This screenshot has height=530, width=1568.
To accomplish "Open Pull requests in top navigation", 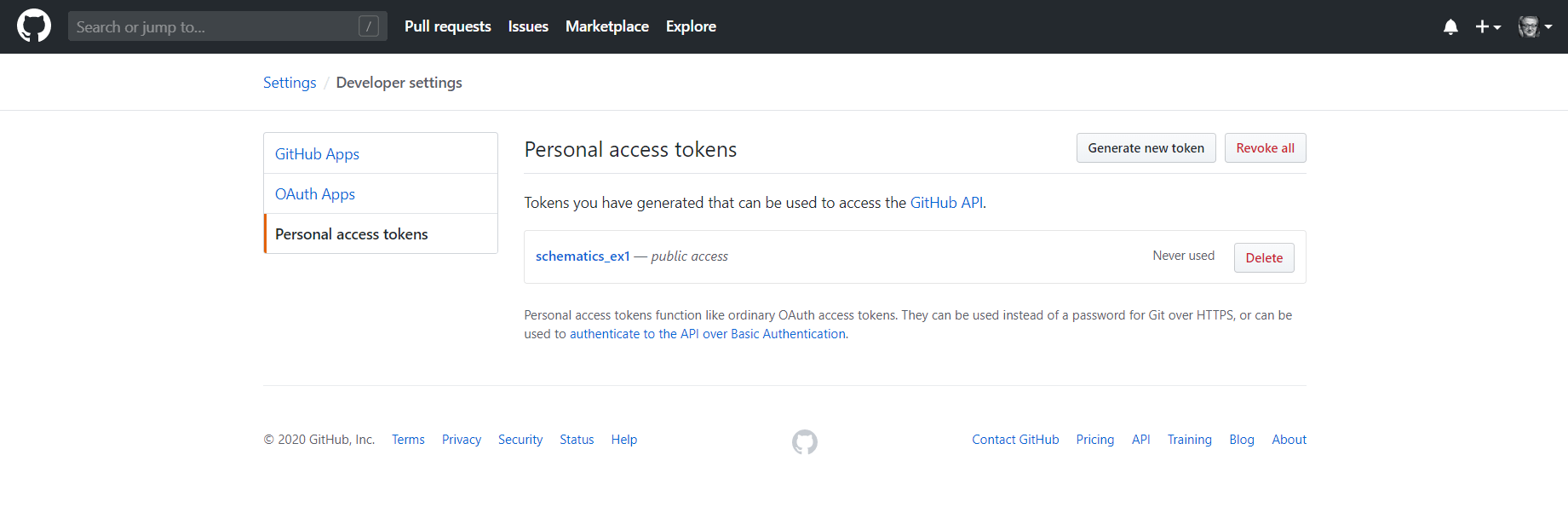I will click(x=447, y=26).
